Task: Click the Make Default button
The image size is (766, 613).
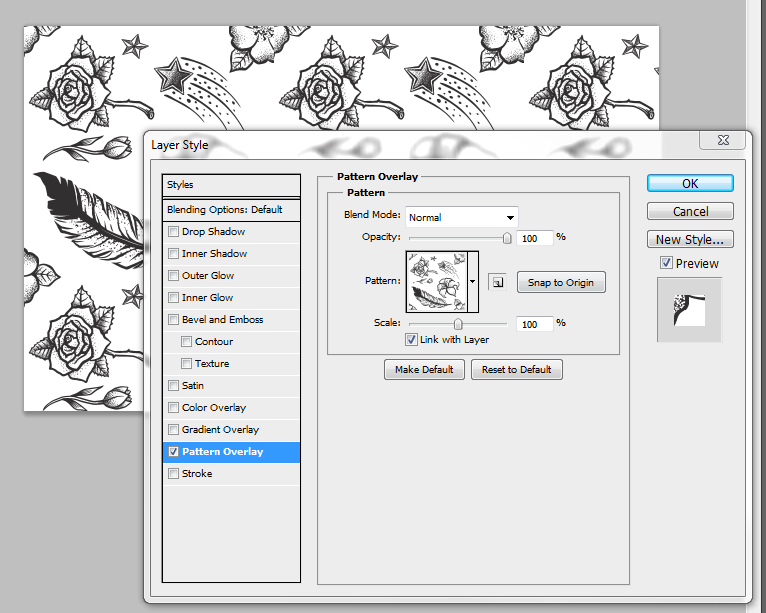Action: (x=424, y=370)
